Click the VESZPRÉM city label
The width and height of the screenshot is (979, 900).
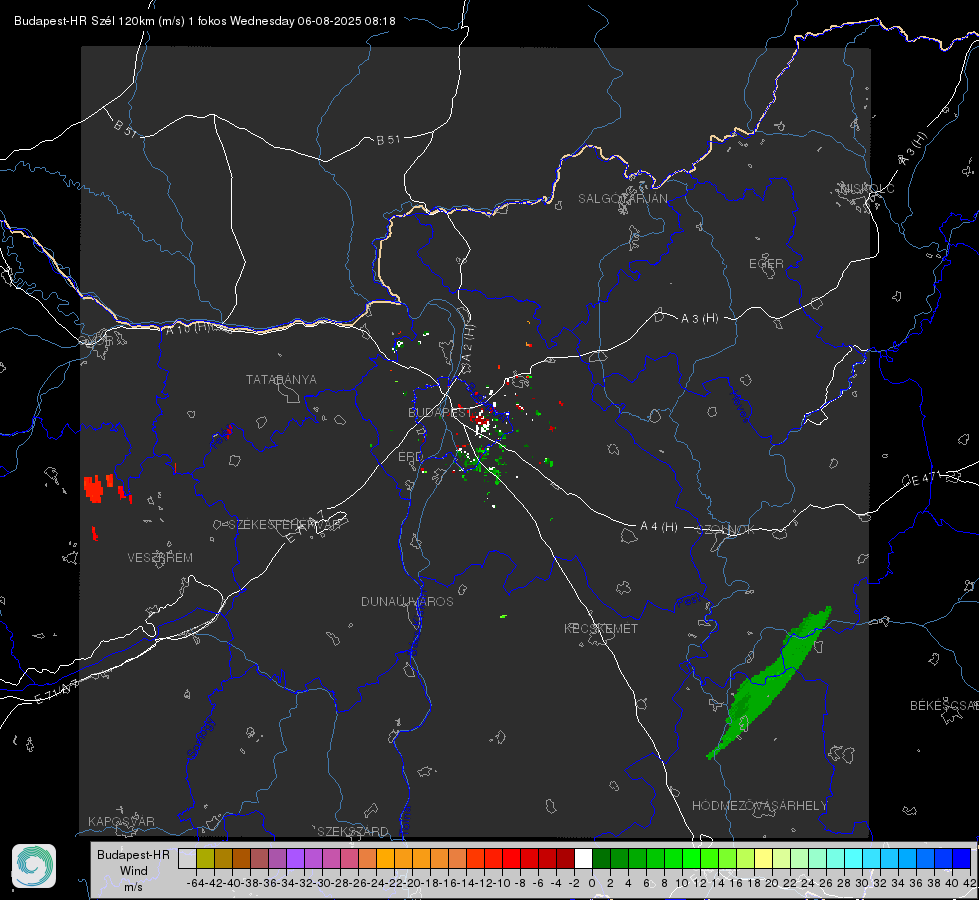coord(160,557)
